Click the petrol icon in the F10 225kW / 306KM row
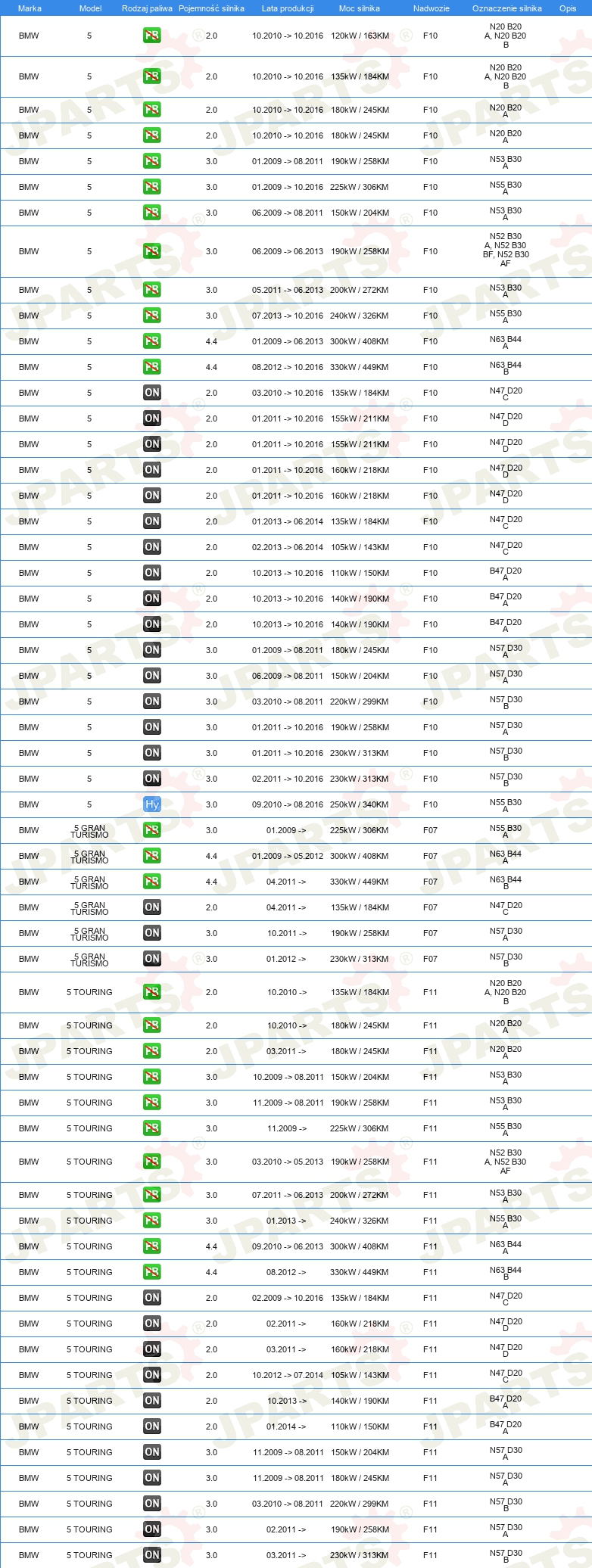The height and width of the screenshot is (1568, 592). click(x=152, y=187)
